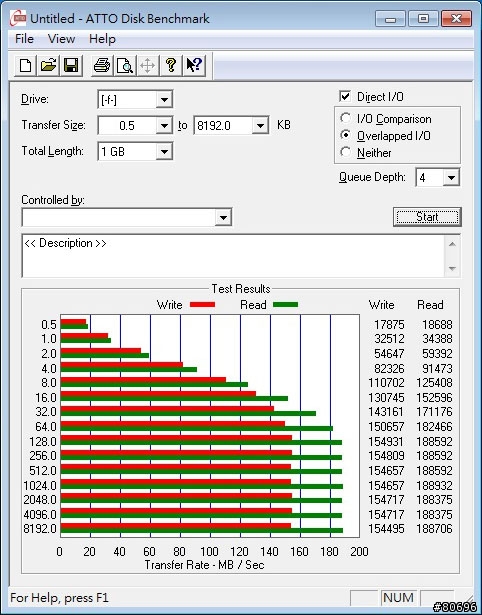
Task: Open a saved benchmark file icon
Action: pyautogui.click(x=48, y=65)
